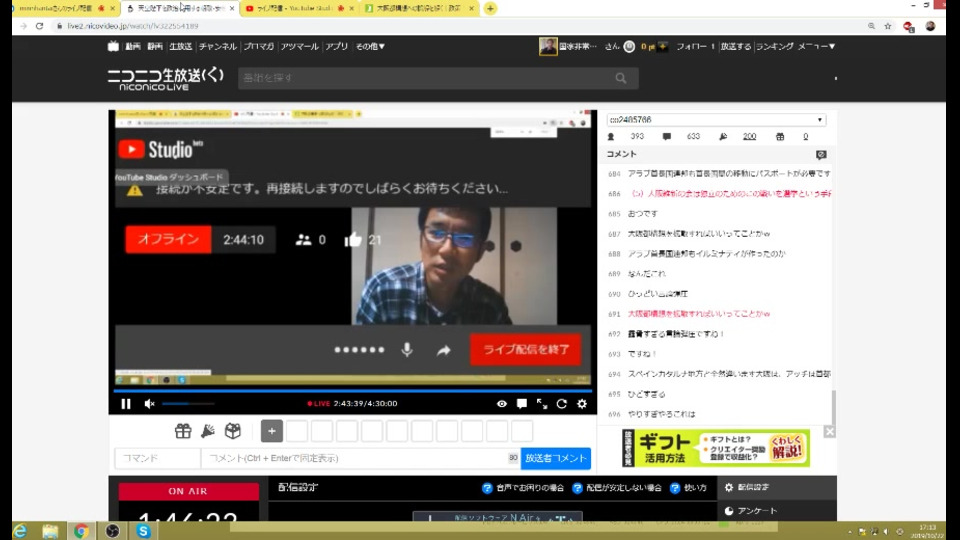Toggle the comment bubble display icon
This screenshot has height=540, width=960.
[x=522, y=403]
